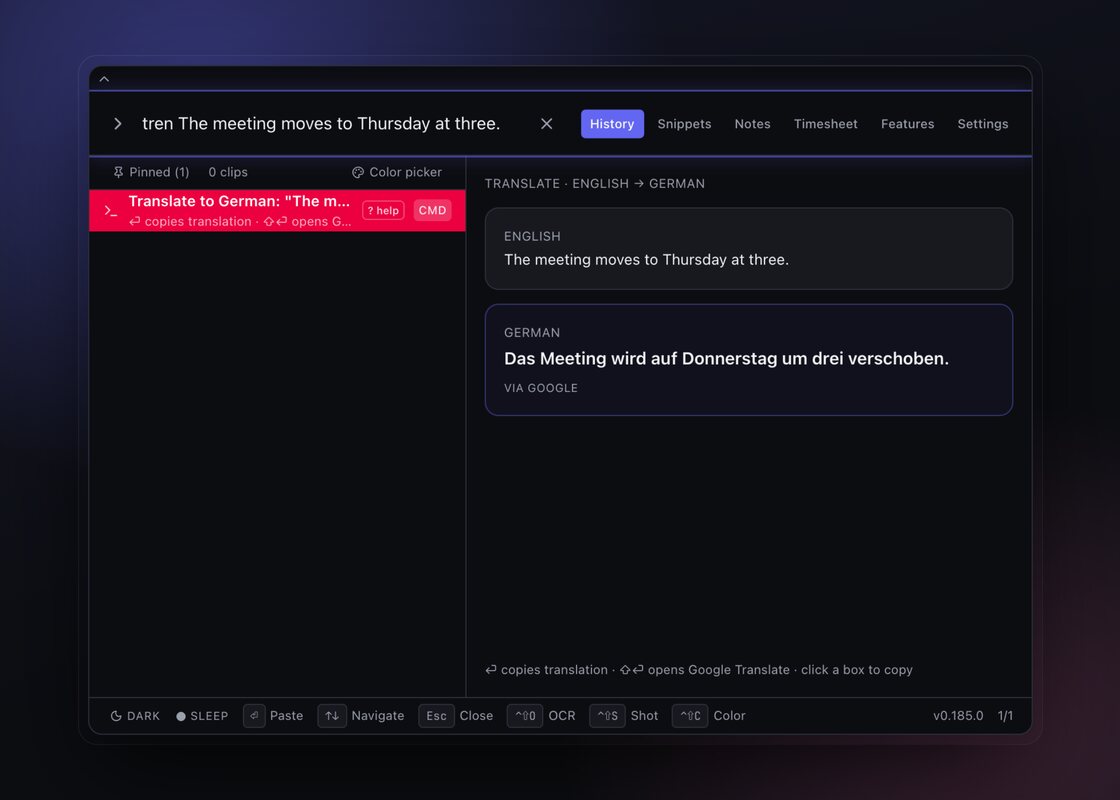Image resolution: width=1120 pixels, height=800 pixels.
Task: Click the Shot screenshot shortcut badge
Action: [x=607, y=716]
